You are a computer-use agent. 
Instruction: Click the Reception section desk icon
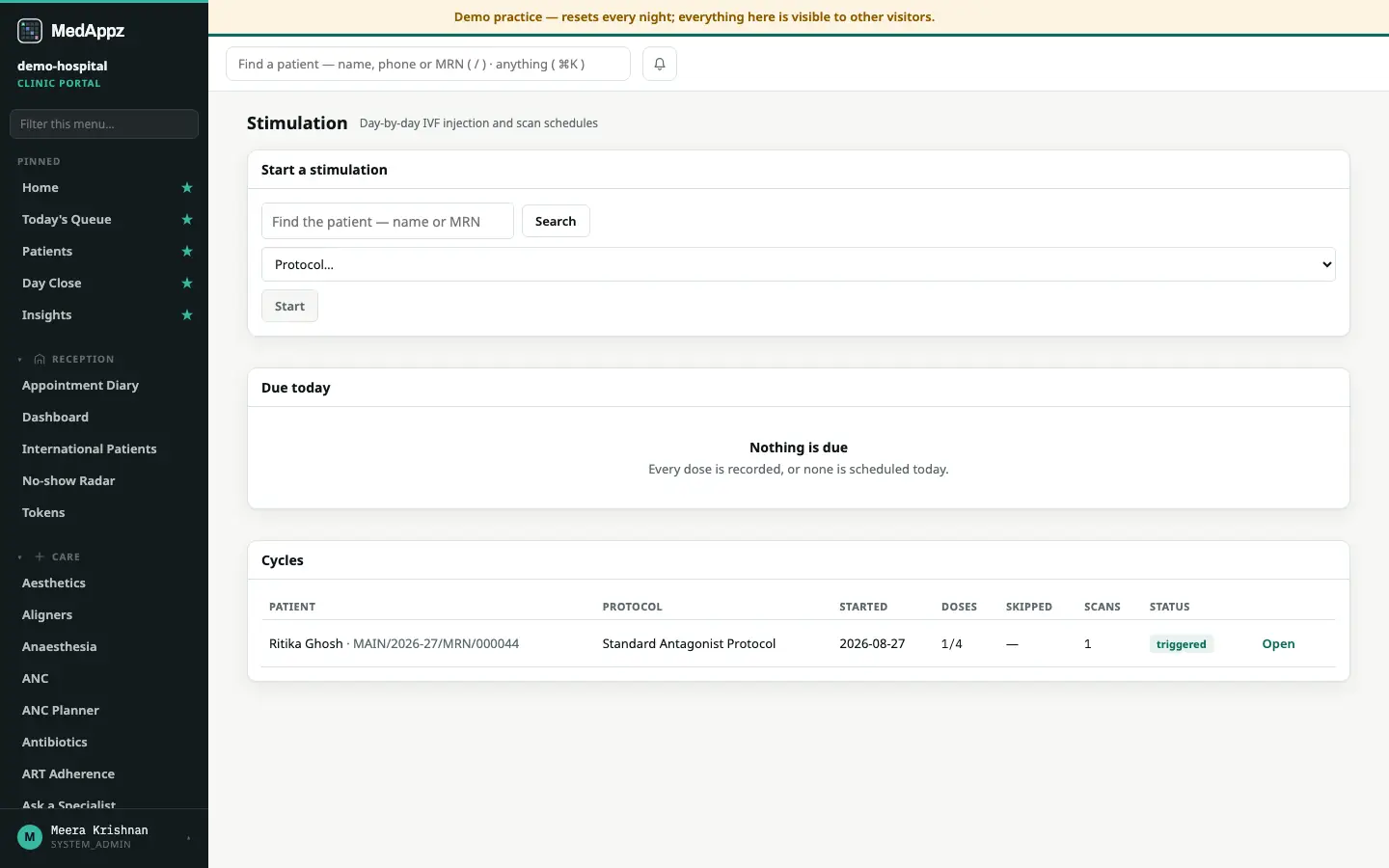(40, 360)
